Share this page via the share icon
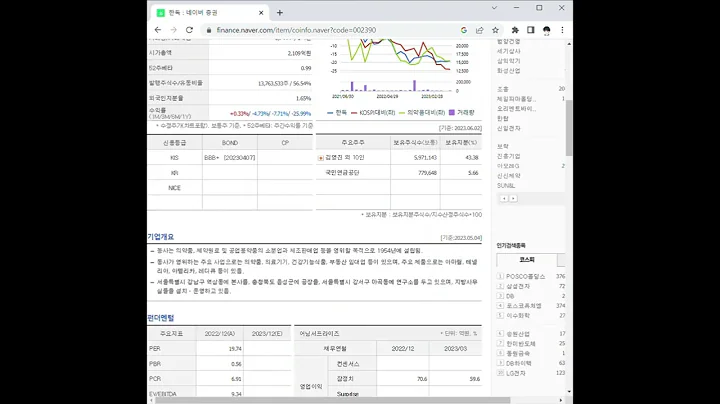The image size is (720, 404). pyautogui.click(x=479, y=30)
